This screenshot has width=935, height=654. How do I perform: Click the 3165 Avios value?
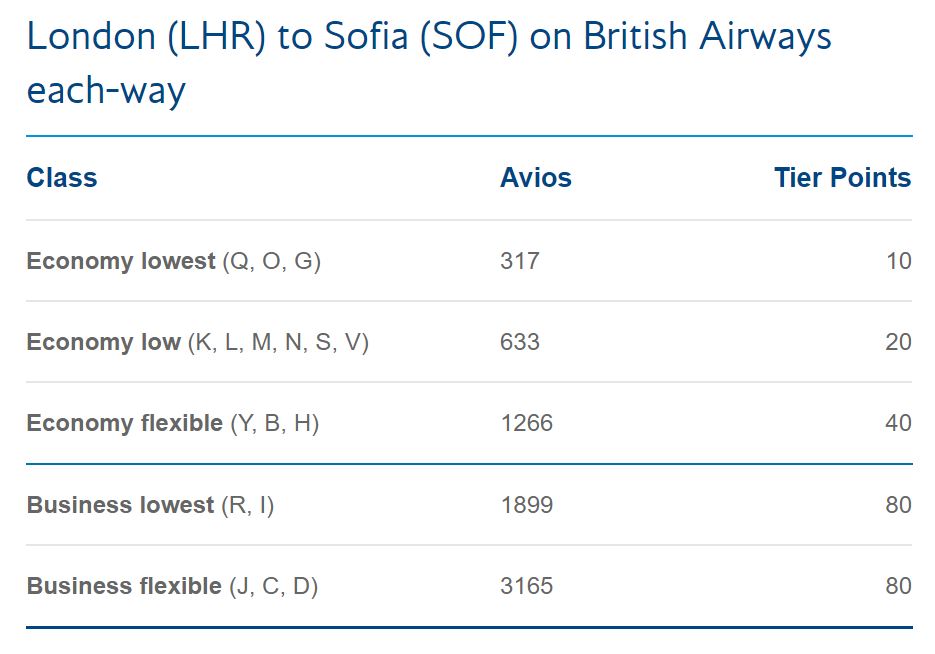527,586
